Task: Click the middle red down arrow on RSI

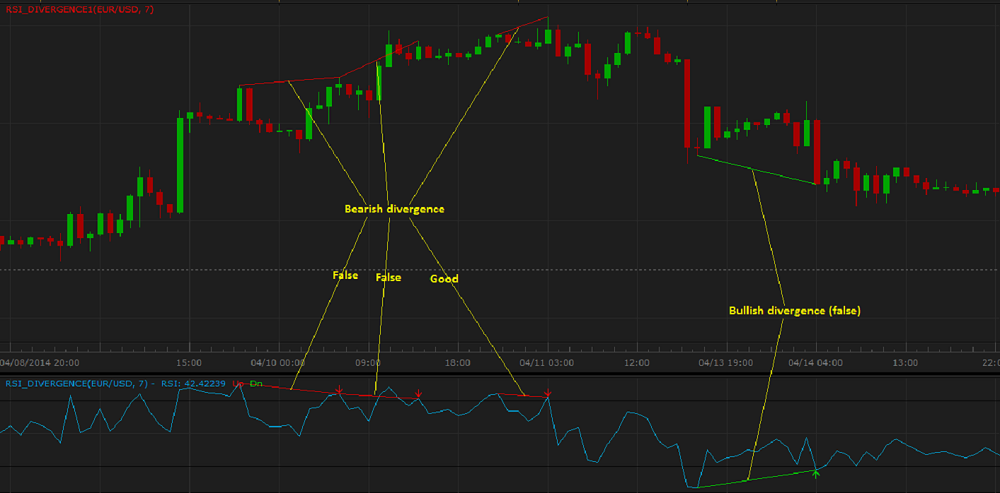Action: (418, 395)
